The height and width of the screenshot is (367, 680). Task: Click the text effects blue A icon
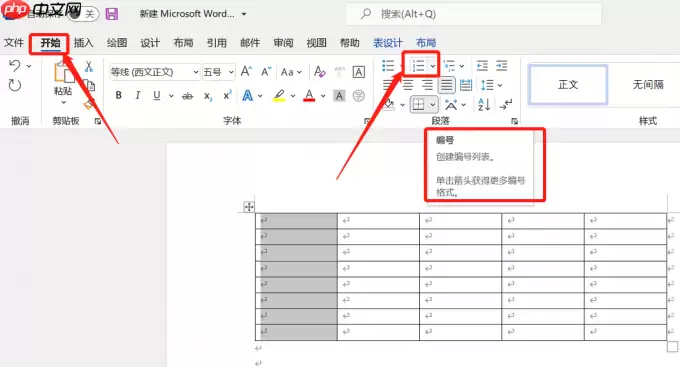click(248, 95)
